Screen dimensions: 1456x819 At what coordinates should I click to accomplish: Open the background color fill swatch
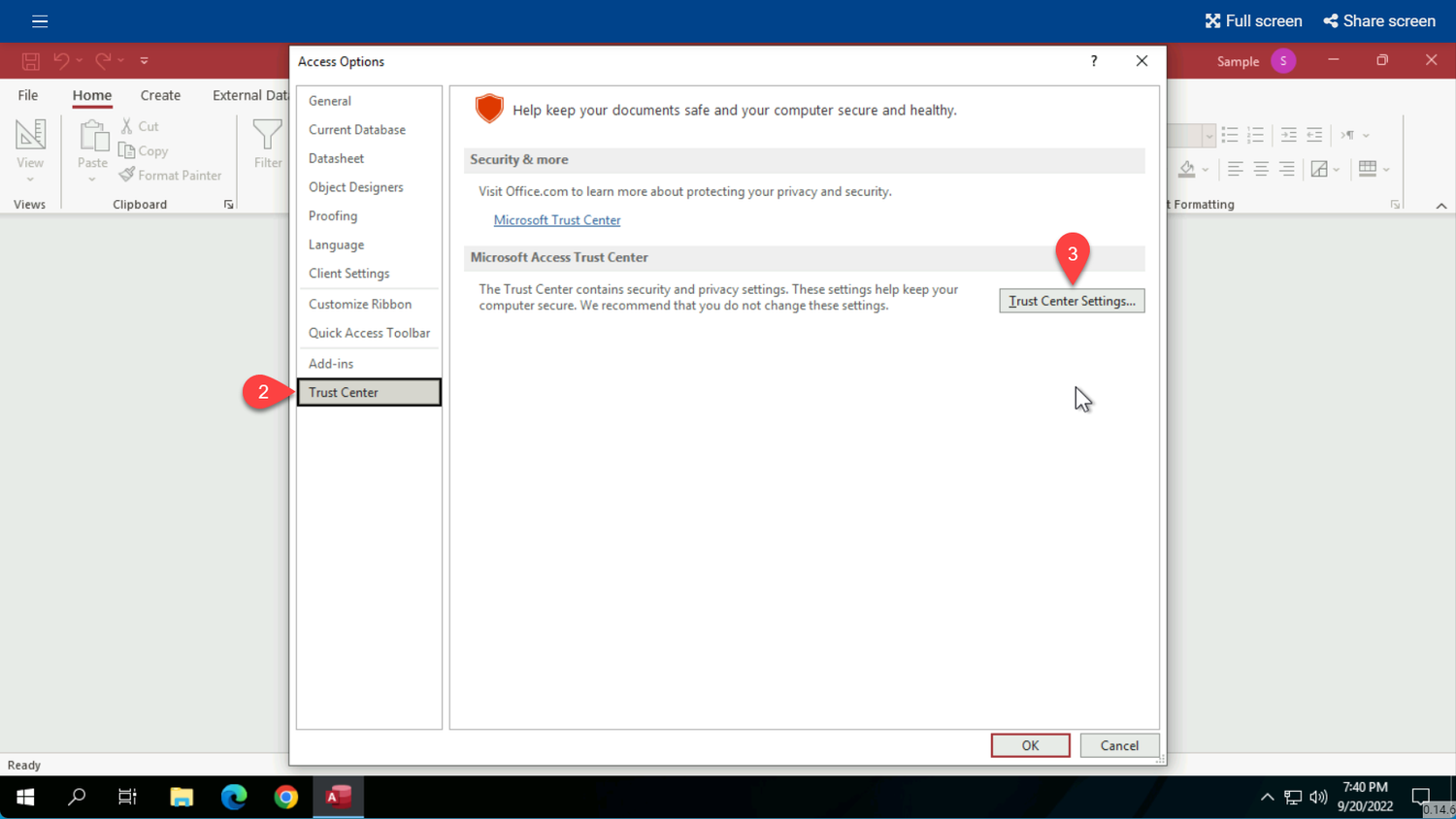(x=1186, y=169)
